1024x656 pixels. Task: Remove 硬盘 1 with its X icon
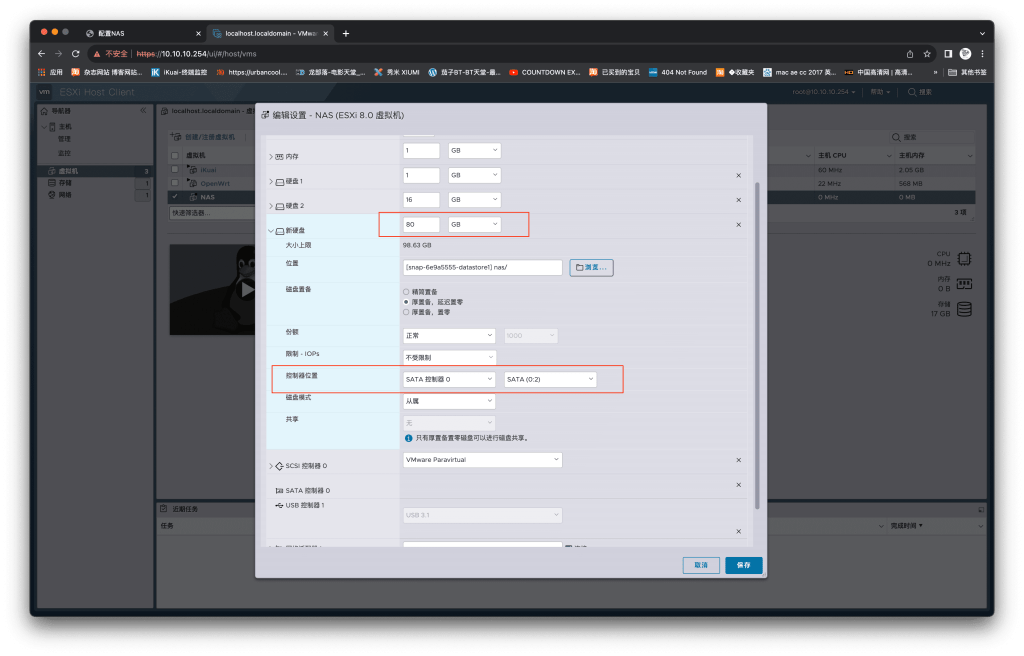[x=738, y=175]
